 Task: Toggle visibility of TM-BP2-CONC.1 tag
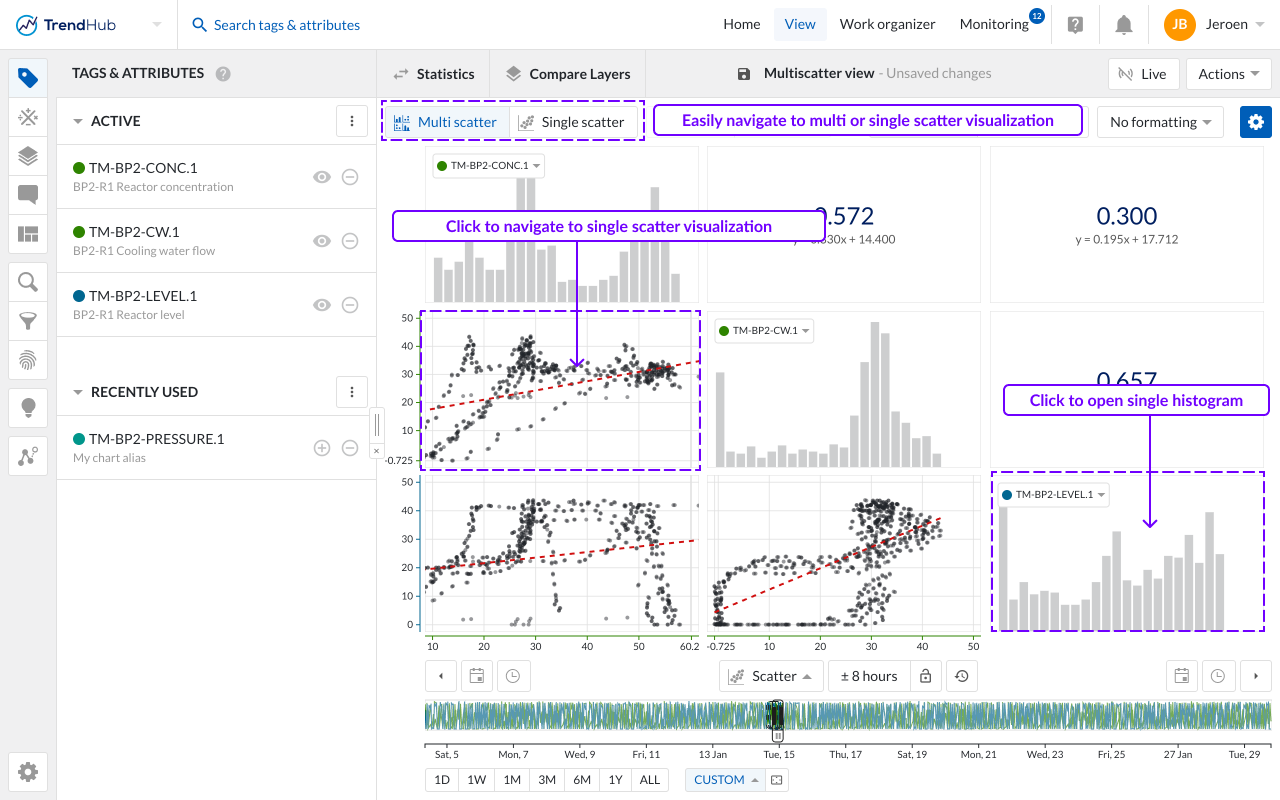(x=321, y=177)
